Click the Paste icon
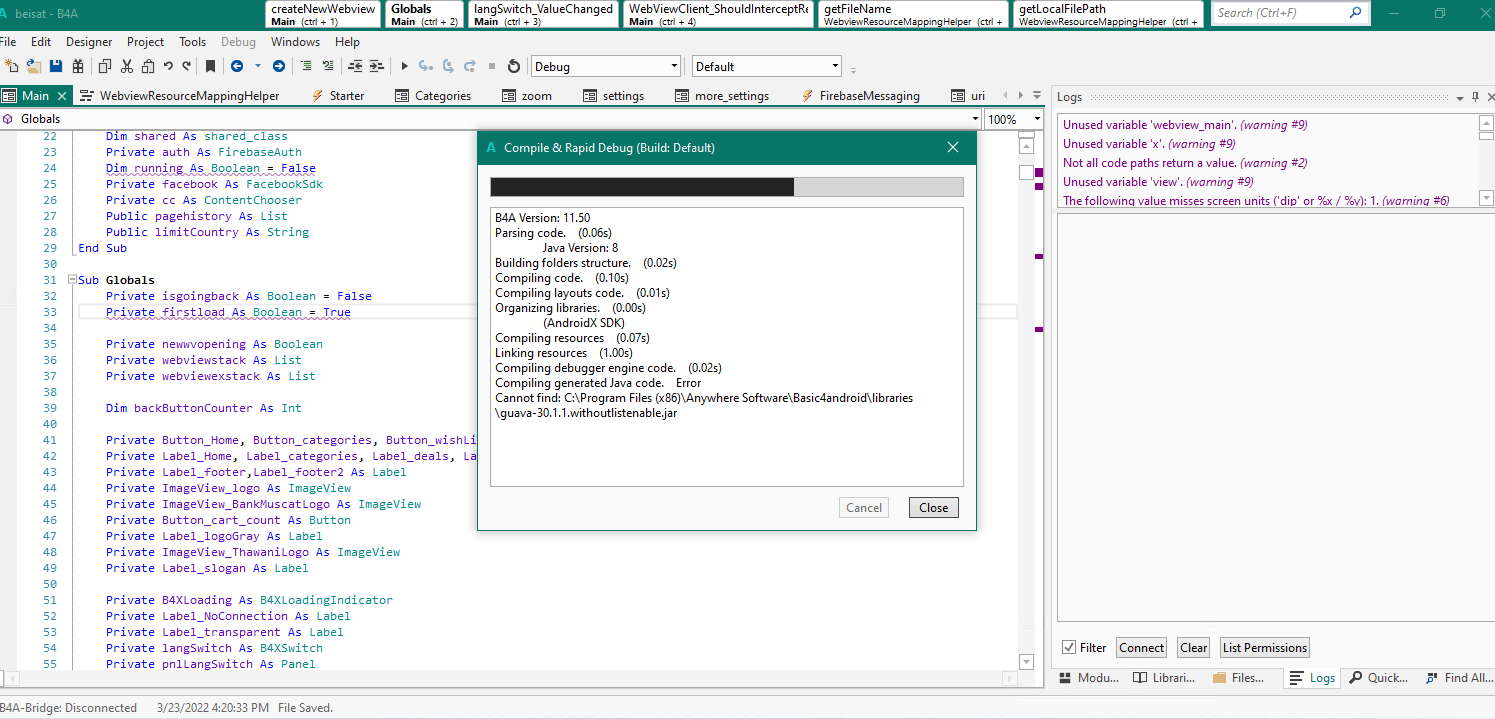1495x719 pixels. click(x=148, y=66)
